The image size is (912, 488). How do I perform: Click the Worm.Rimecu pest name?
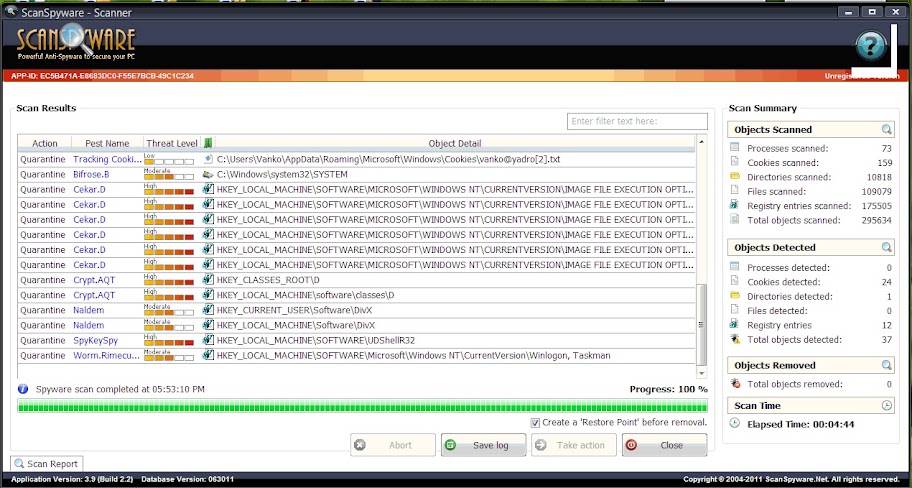[106, 355]
